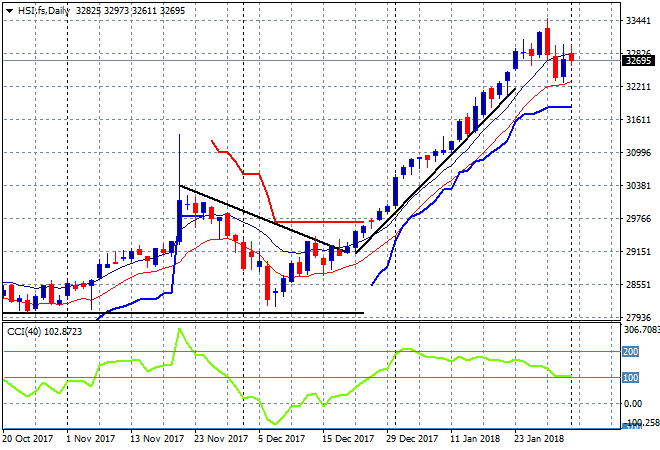Click the 306.7083 CCI axis value
This screenshot has height=450, width=660.
pyautogui.click(x=640, y=329)
